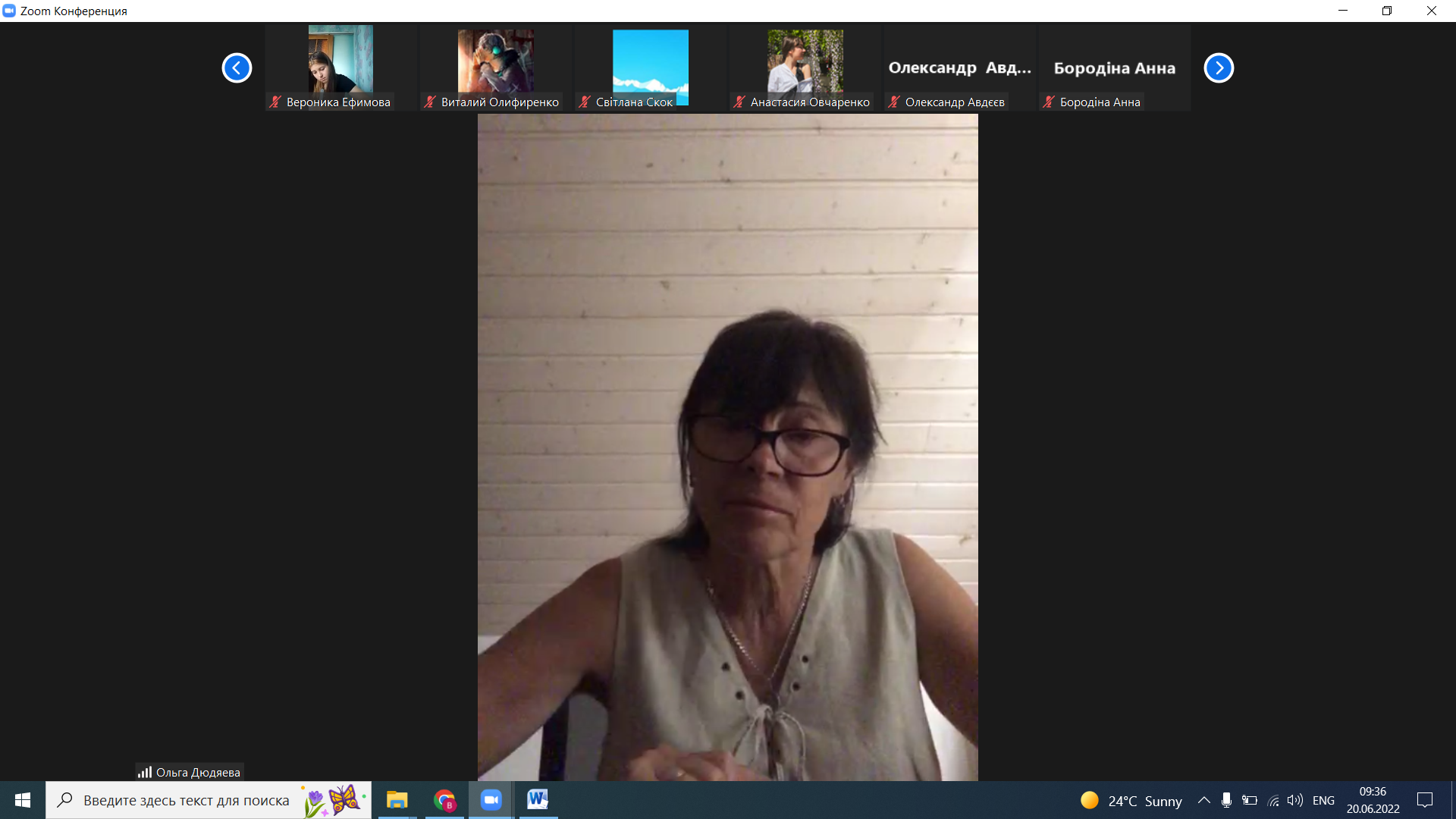1456x819 pixels.
Task: Open clock and date 09:36
Action: click(1373, 800)
